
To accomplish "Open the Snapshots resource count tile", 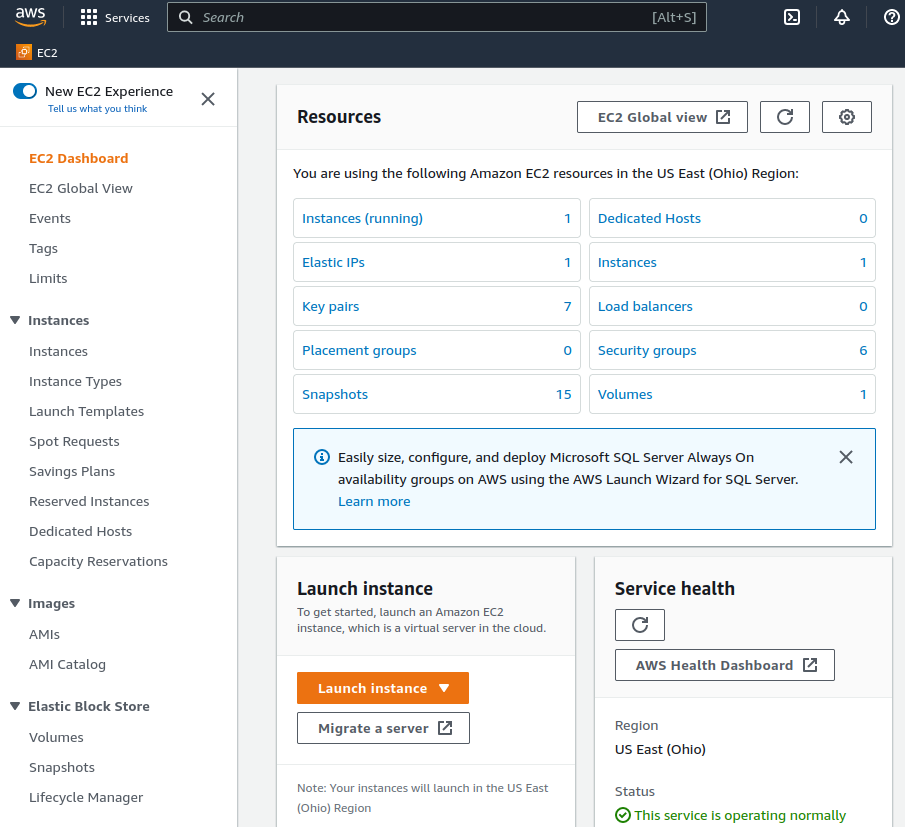I will 436,394.
